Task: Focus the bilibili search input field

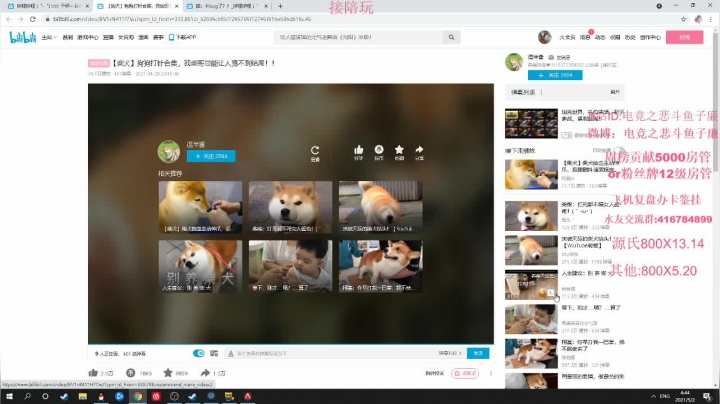Action: pyautogui.click(x=358, y=37)
